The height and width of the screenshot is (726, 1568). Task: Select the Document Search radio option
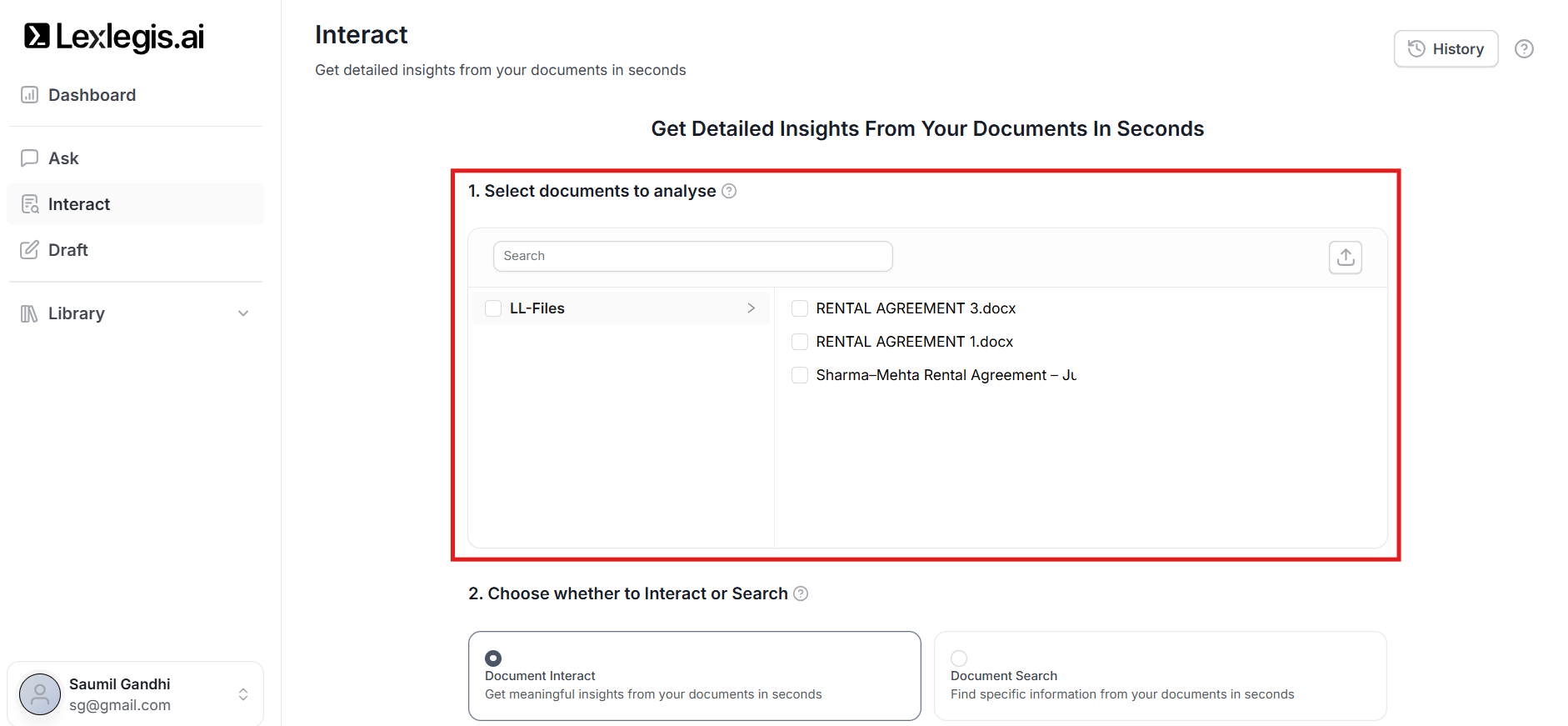pos(959,658)
